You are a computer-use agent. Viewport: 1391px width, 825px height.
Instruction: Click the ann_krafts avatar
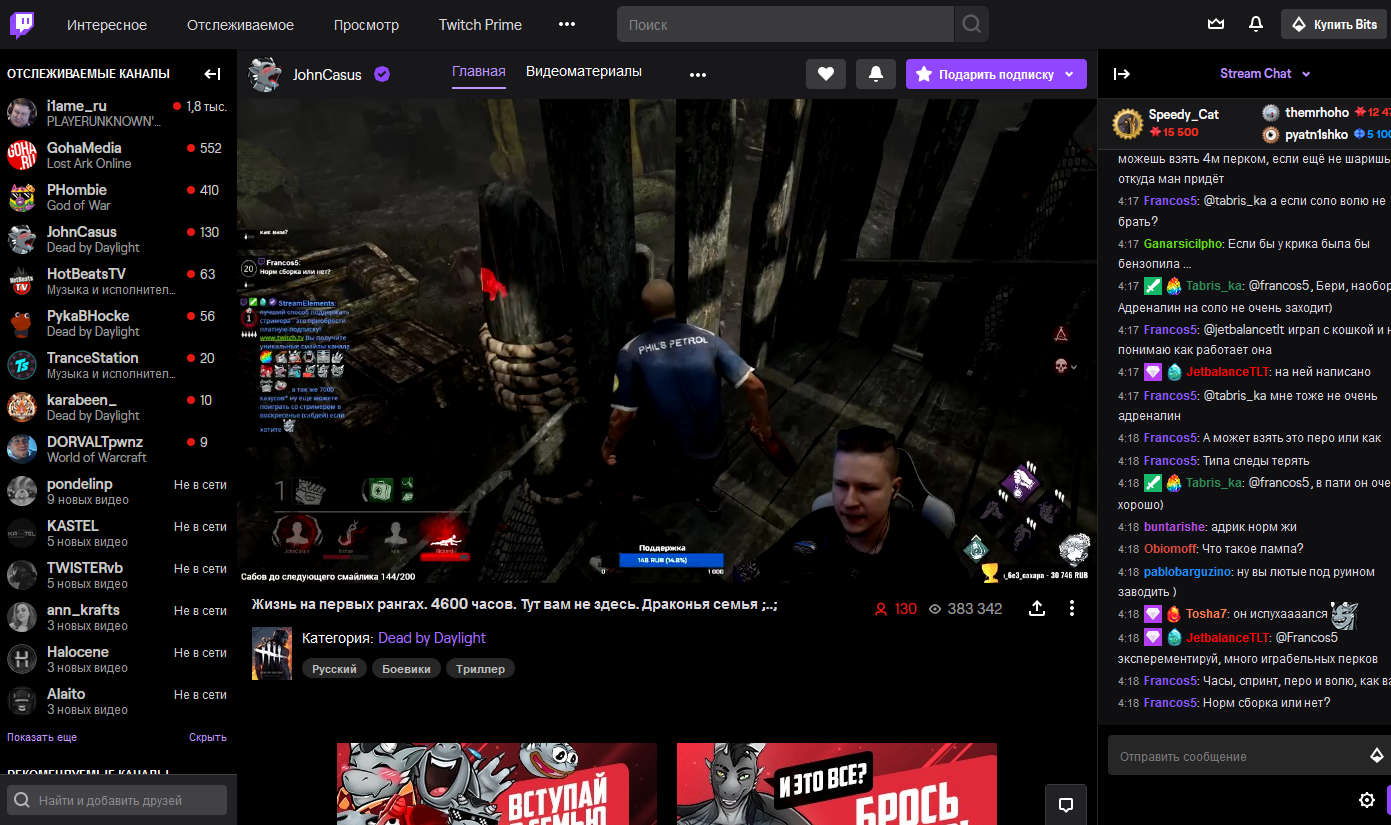pyautogui.click(x=22, y=617)
